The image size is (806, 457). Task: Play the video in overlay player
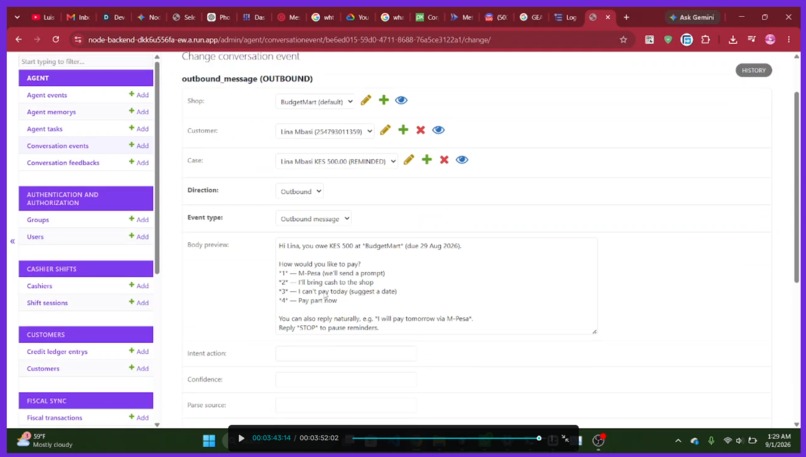tap(241, 438)
